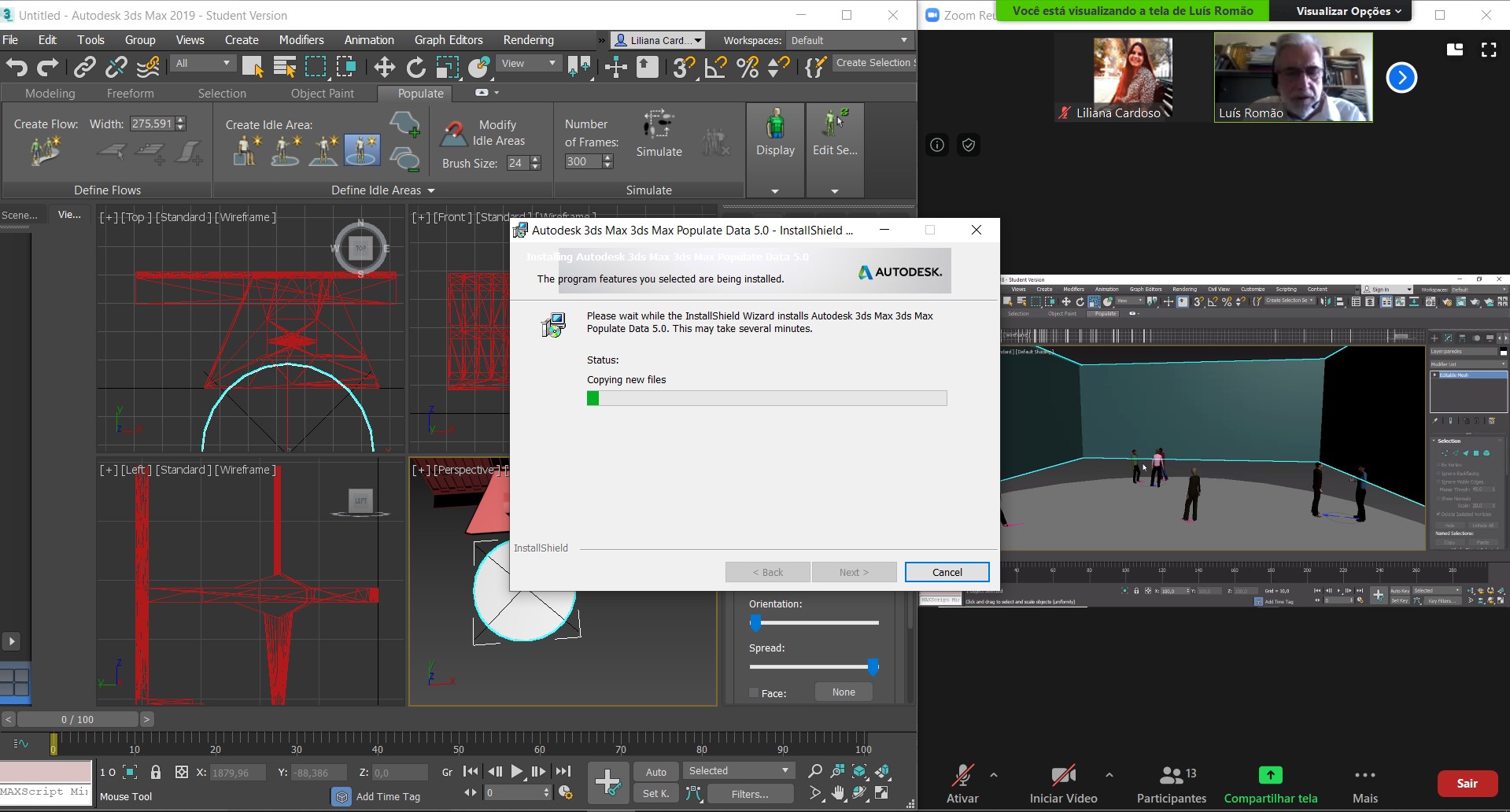The width and height of the screenshot is (1510, 812).
Task: Toggle Window/Crossing selection mode
Action: [346, 68]
